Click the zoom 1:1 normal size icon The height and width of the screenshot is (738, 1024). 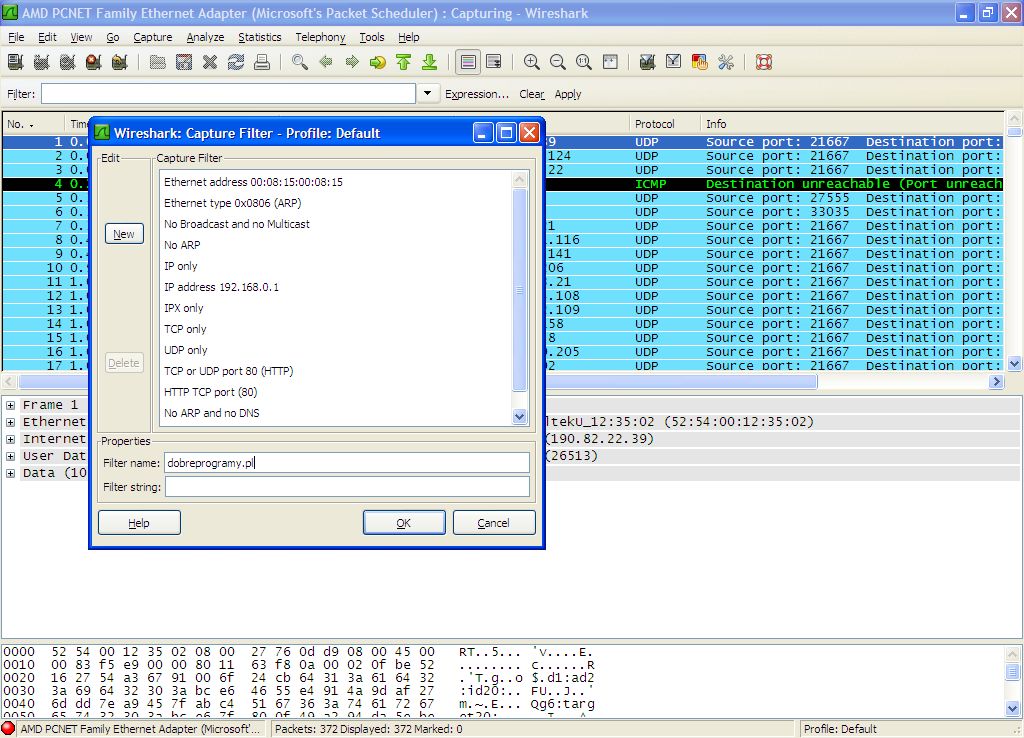584,62
